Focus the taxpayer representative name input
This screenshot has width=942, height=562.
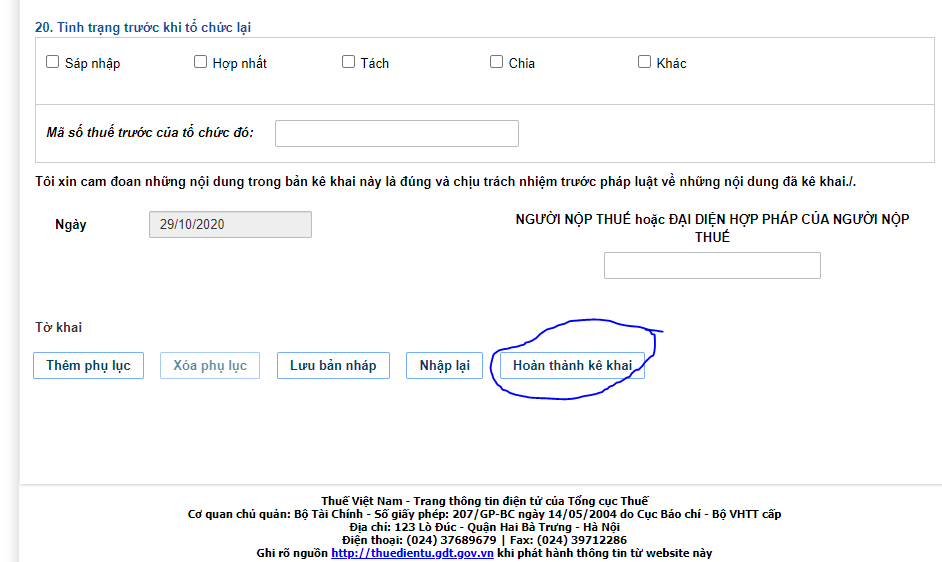712,265
